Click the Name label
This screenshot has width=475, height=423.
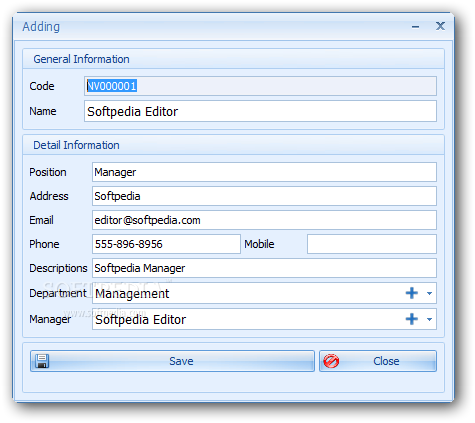(43, 111)
